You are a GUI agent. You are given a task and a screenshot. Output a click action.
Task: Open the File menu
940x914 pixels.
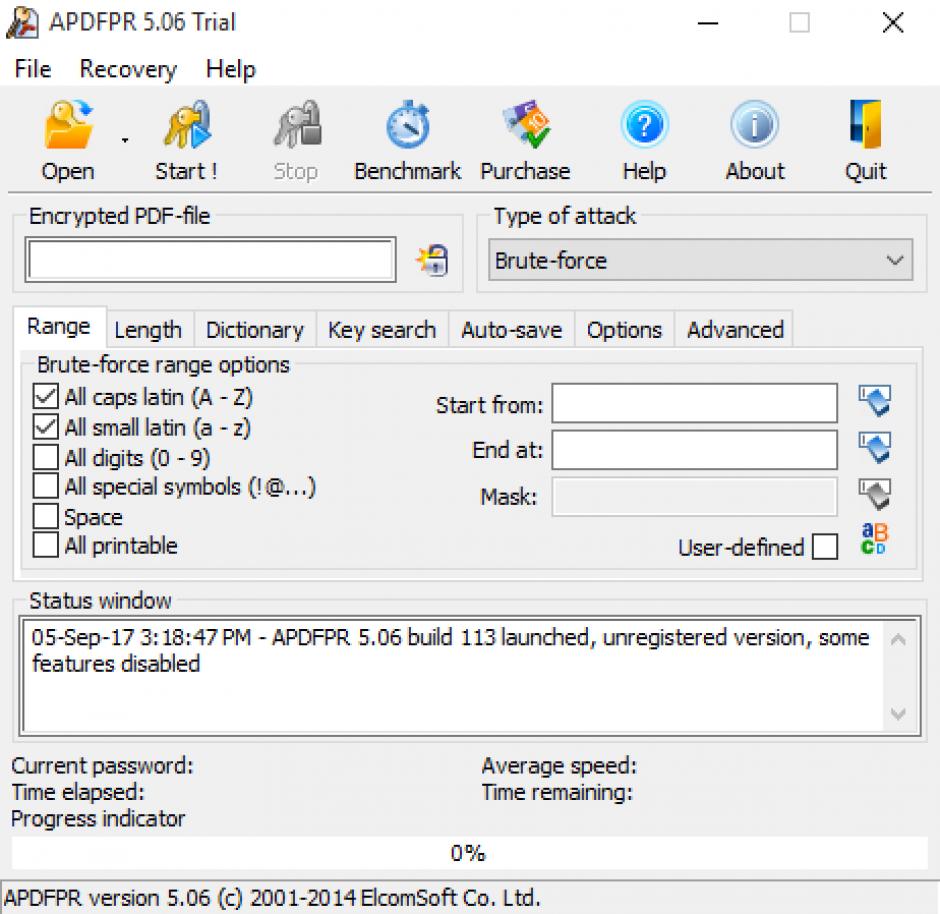[x=33, y=69]
